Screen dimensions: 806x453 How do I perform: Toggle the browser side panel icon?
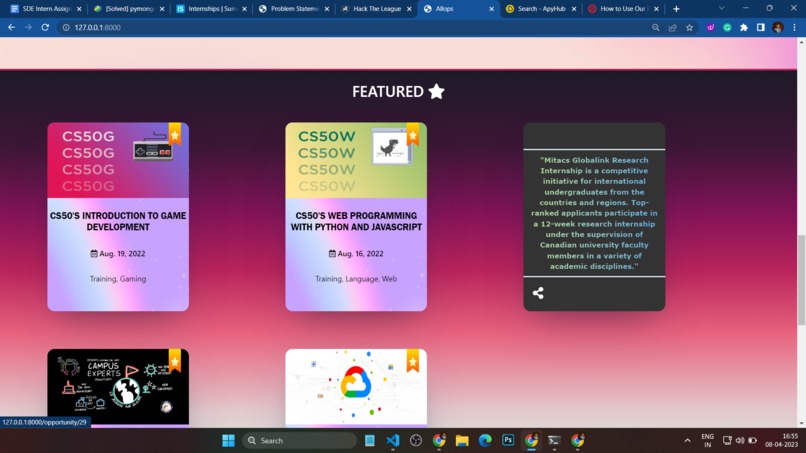pyautogui.click(x=761, y=27)
